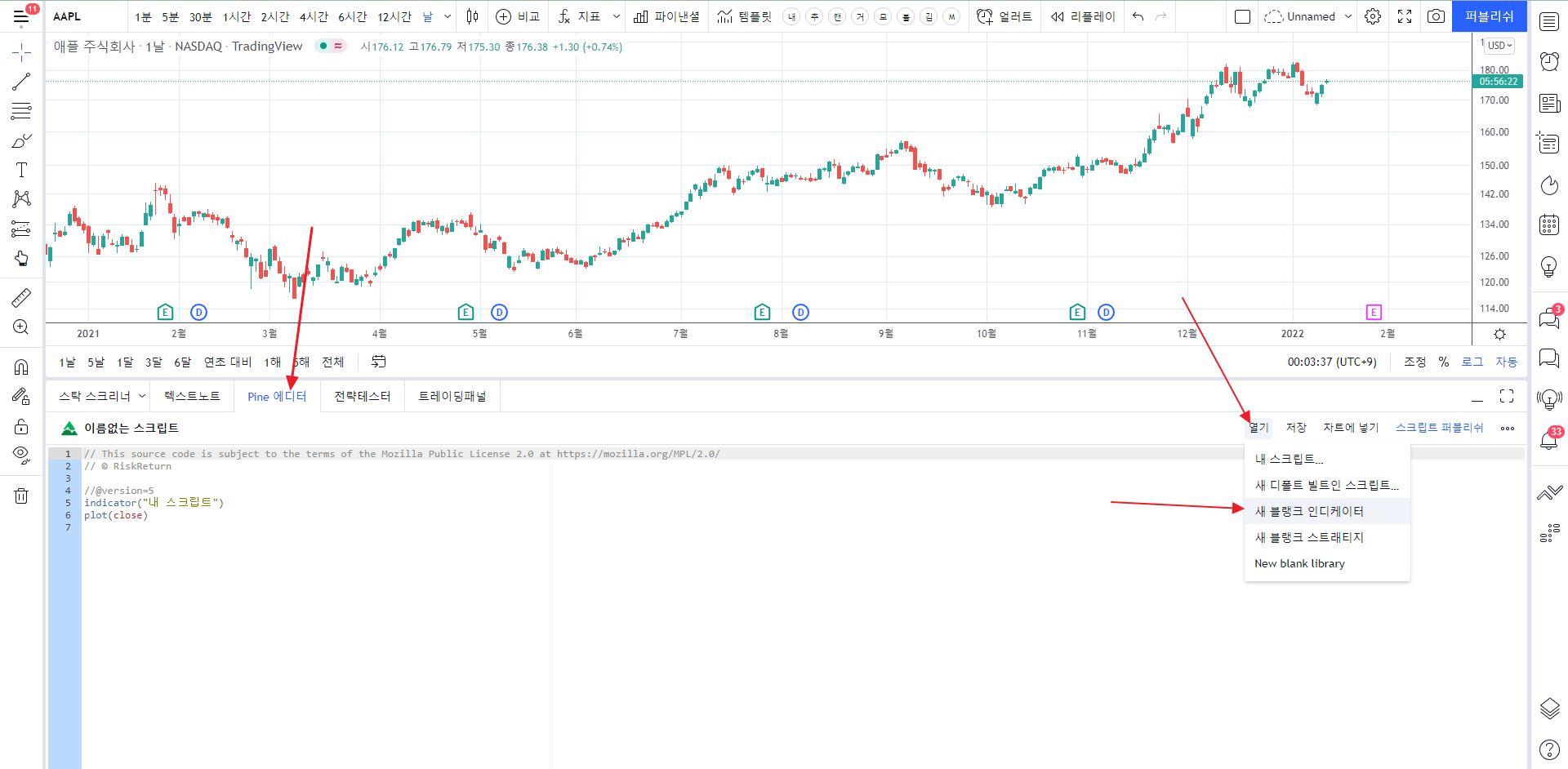Open the candlestick chart type selector
The height and width of the screenshot is (769, 1568).
click(x=472, y=16)
